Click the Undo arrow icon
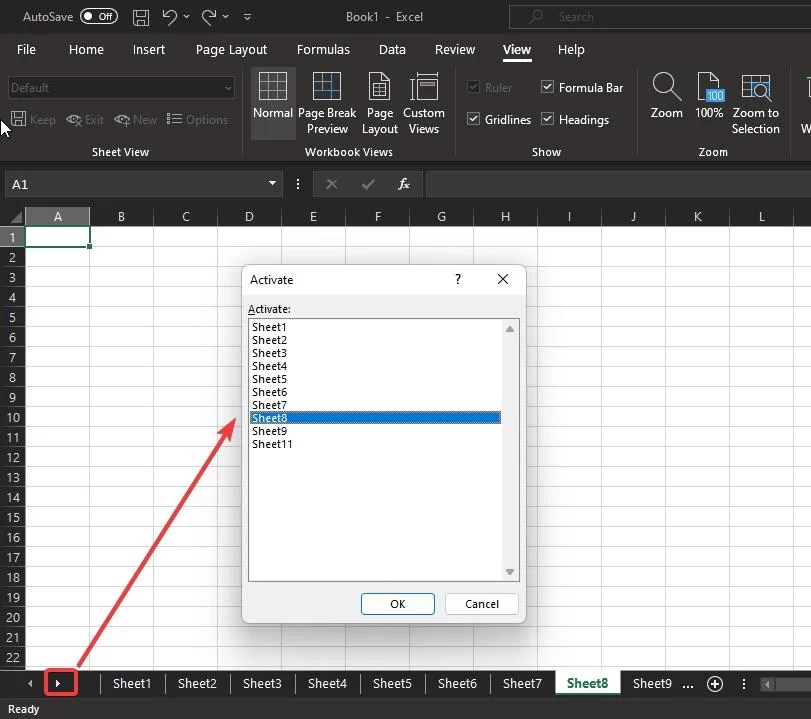The height and width of the screenshot is (719, 811). 169,17
